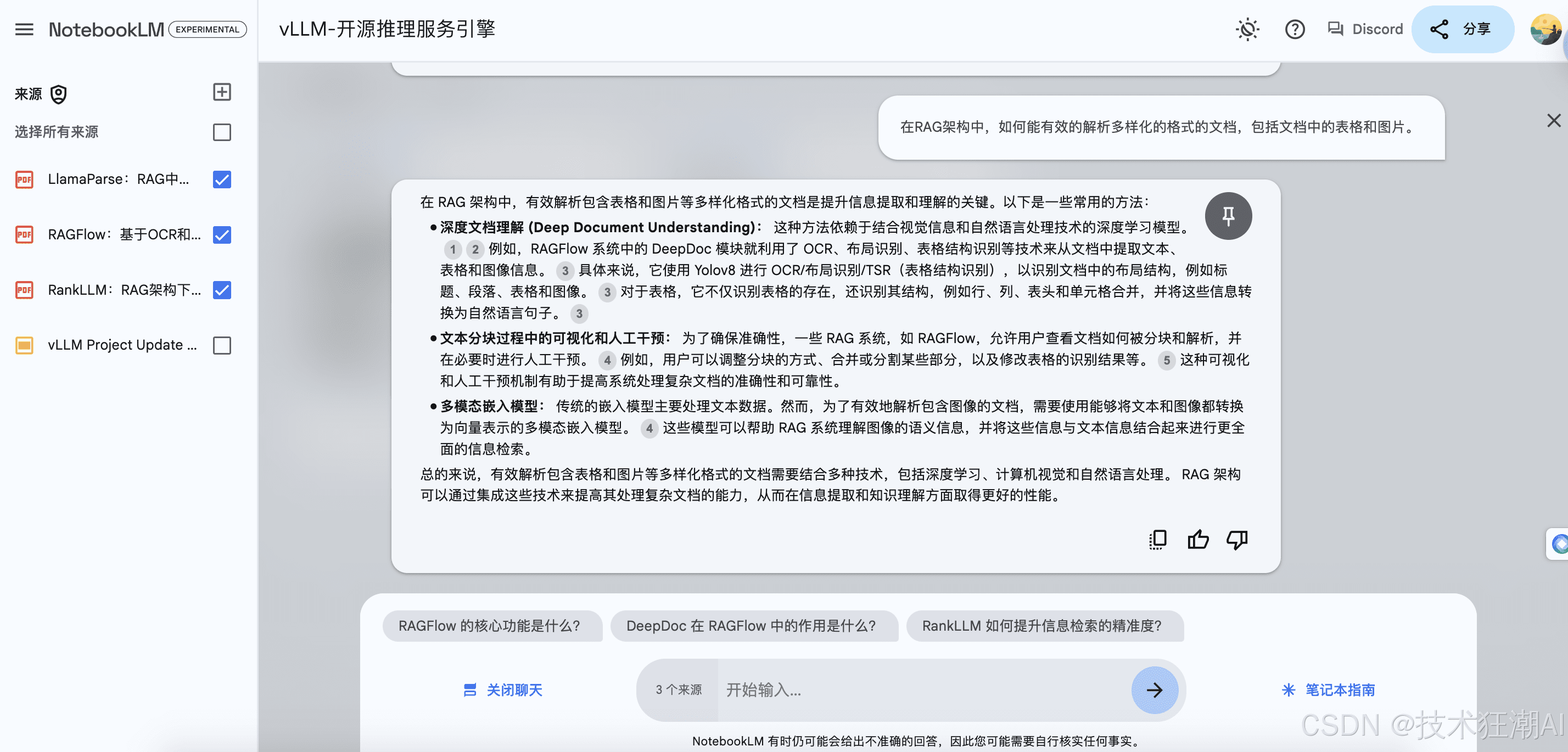Pin the response with the pin icon

pos(1228,216)
